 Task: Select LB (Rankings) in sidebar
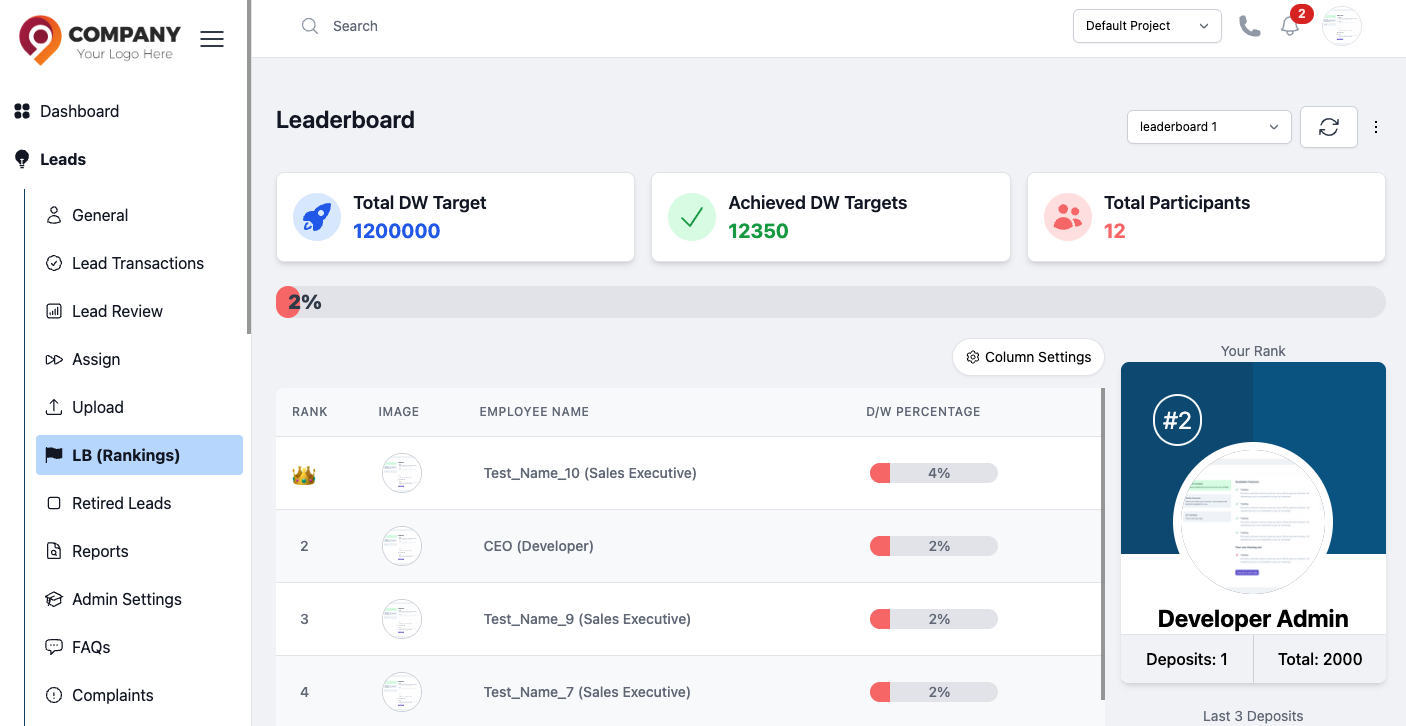tap(139, 455)
